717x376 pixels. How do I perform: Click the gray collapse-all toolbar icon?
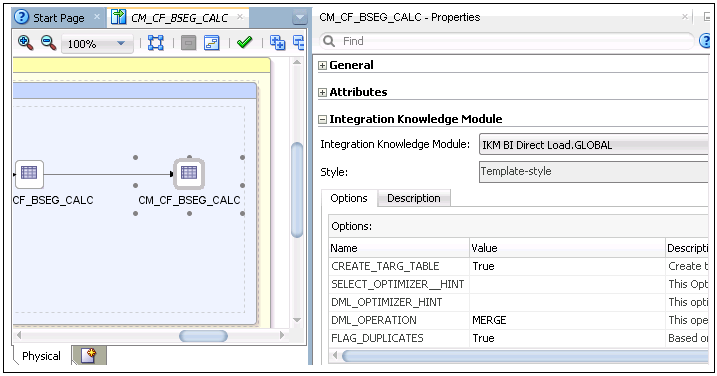(x=188, y=43)
